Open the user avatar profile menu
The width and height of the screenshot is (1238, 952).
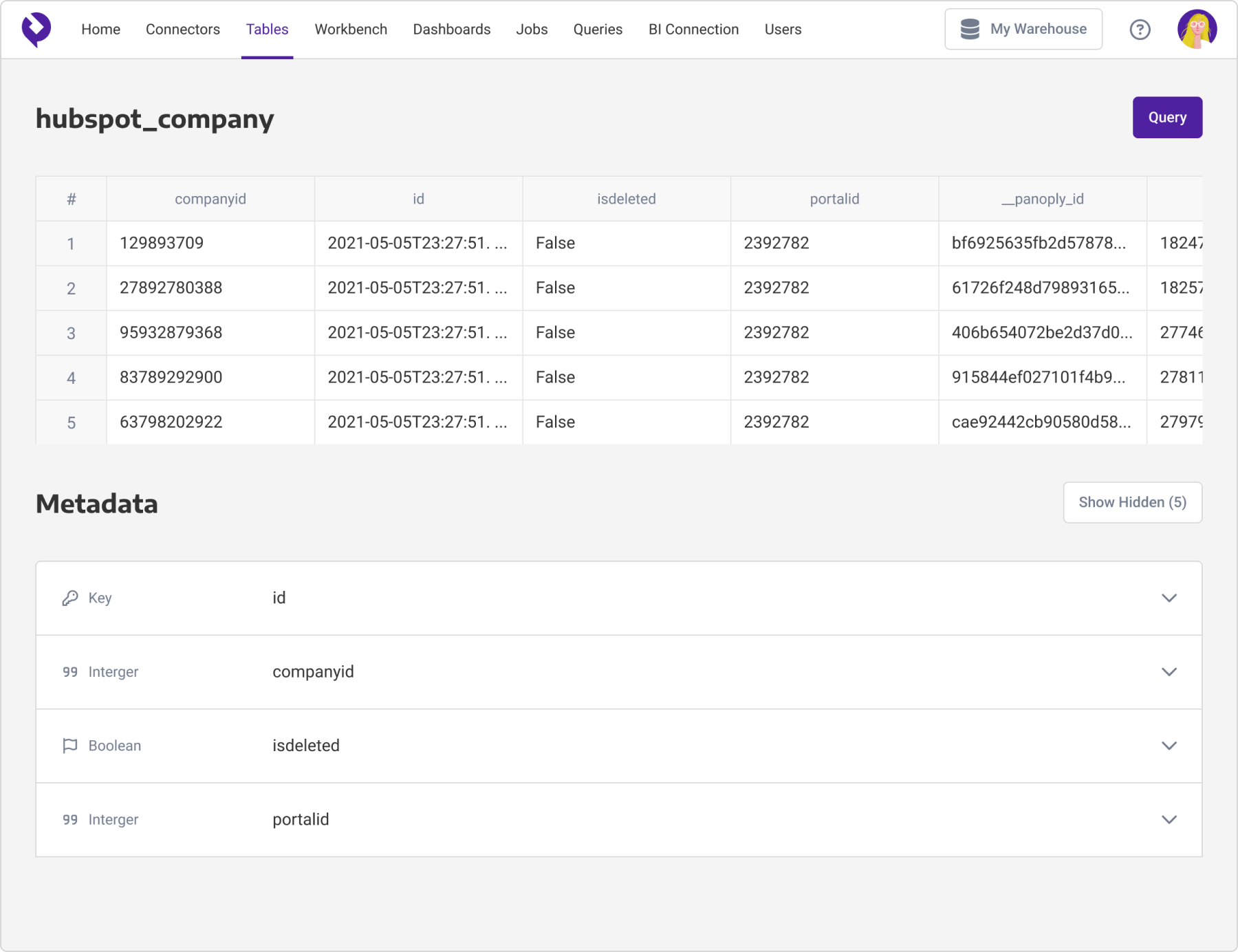1197,30
